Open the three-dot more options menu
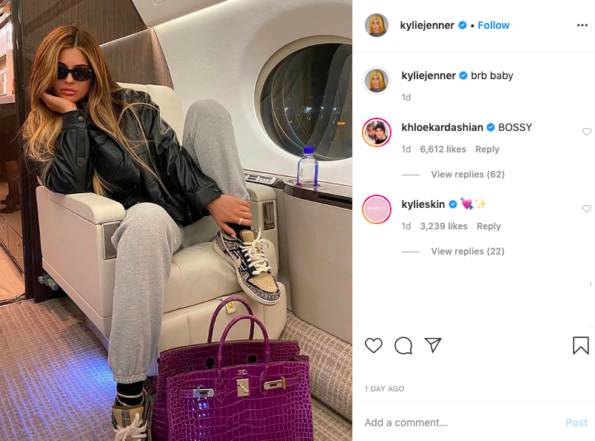Image resolution: width=595 pixels, height=441 pixels. click(x=582, y=25)
